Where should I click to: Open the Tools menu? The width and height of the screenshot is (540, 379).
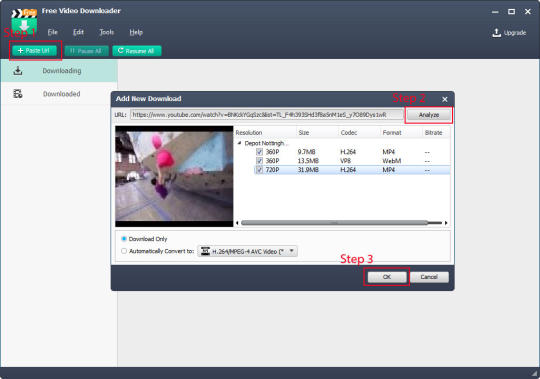(107, 32)
